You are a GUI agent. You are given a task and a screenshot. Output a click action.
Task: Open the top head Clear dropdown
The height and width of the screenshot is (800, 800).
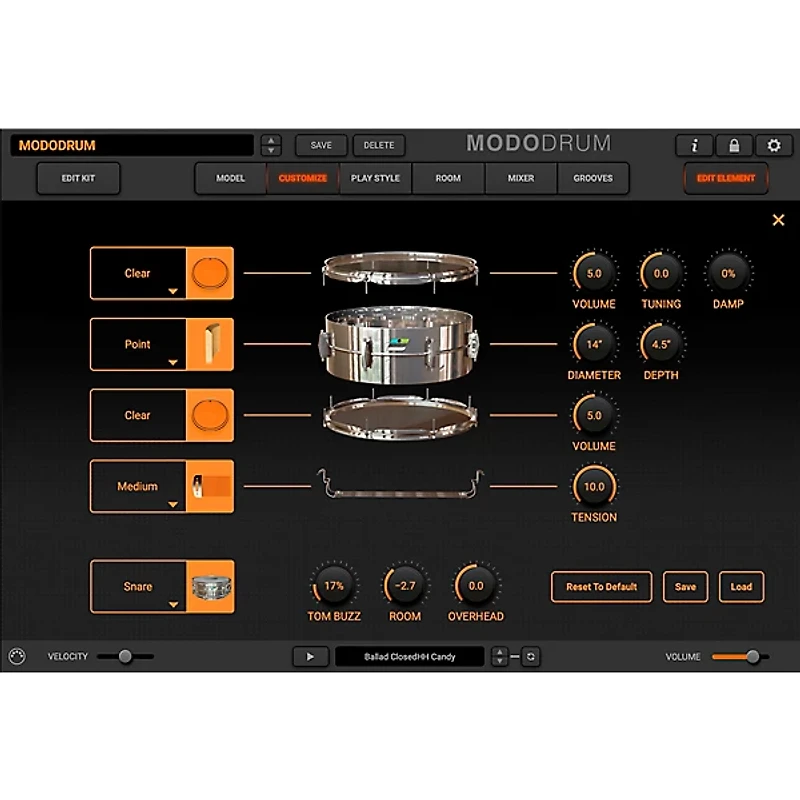point(138,273)
